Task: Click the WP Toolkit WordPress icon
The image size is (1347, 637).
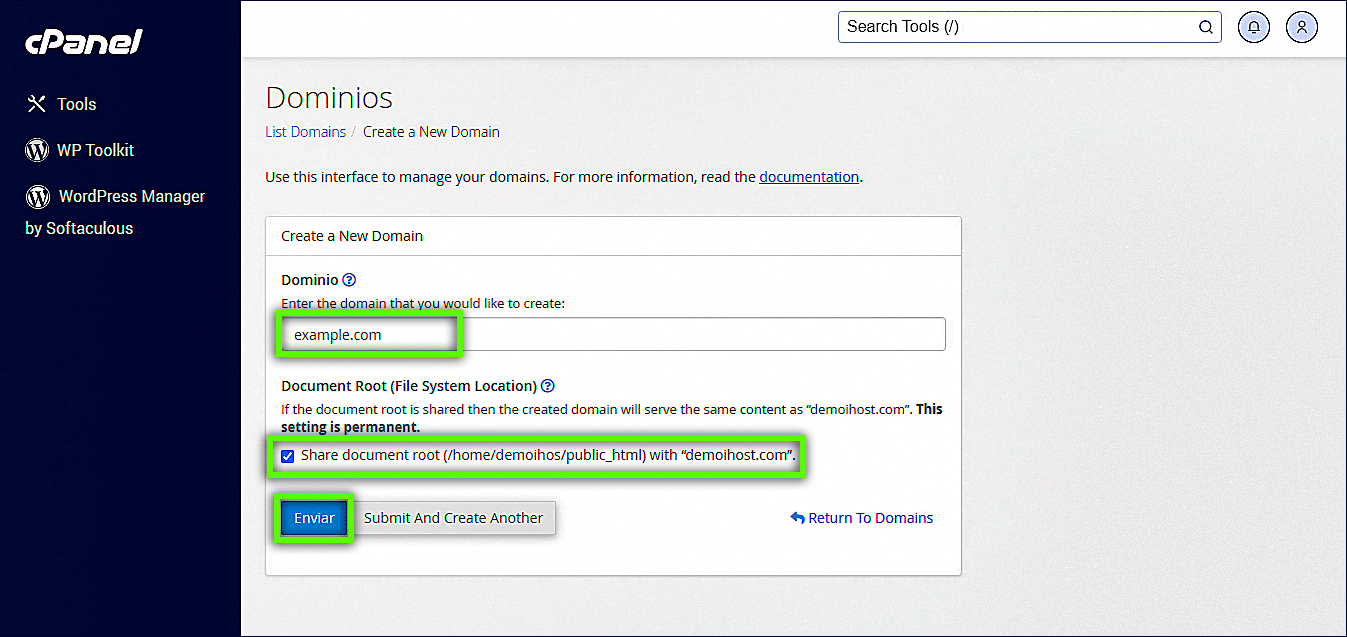Action: point(37,150)
